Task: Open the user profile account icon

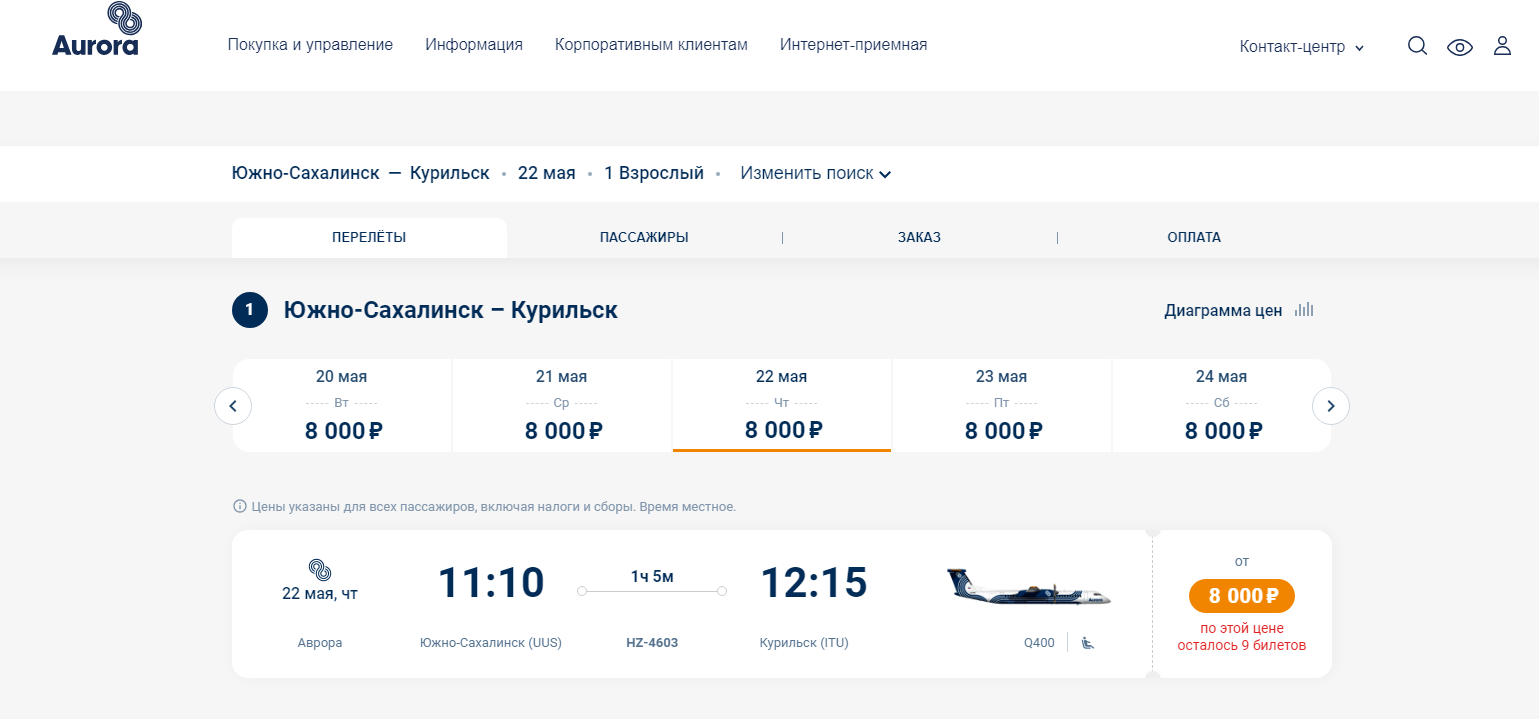Action: 1502,46
